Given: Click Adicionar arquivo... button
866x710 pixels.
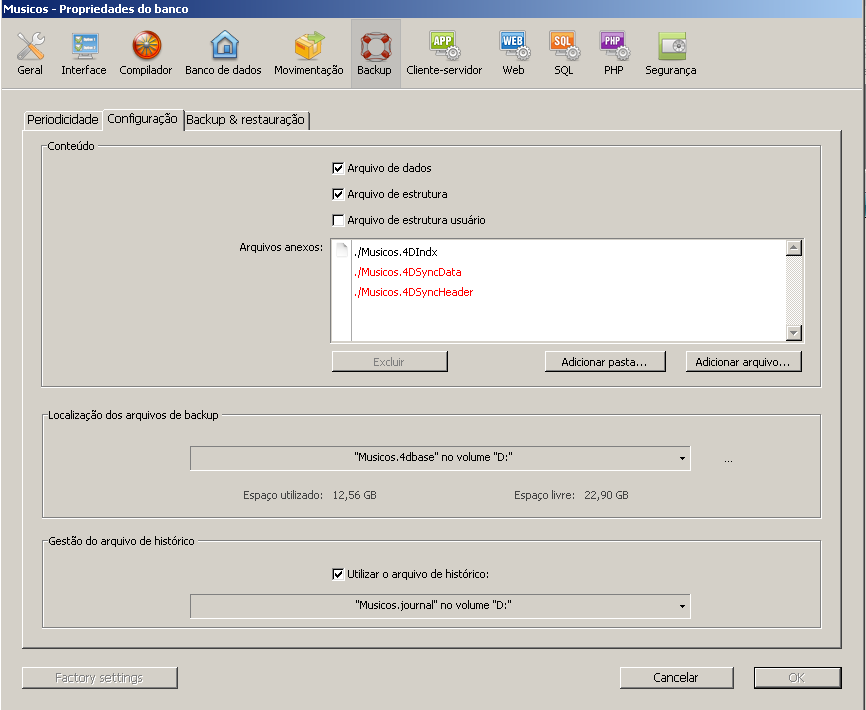Looking at the screenshot, I should pyautogui.click(x=743, y=362).
